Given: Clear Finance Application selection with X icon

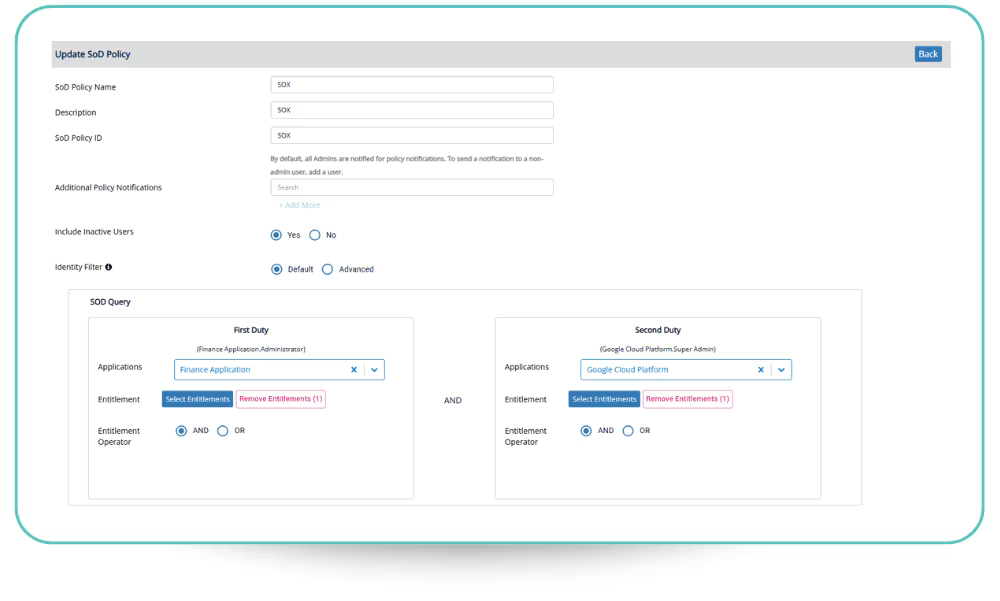Looking at the screenshot, I should pyautogui.click(x=353, y=370).
